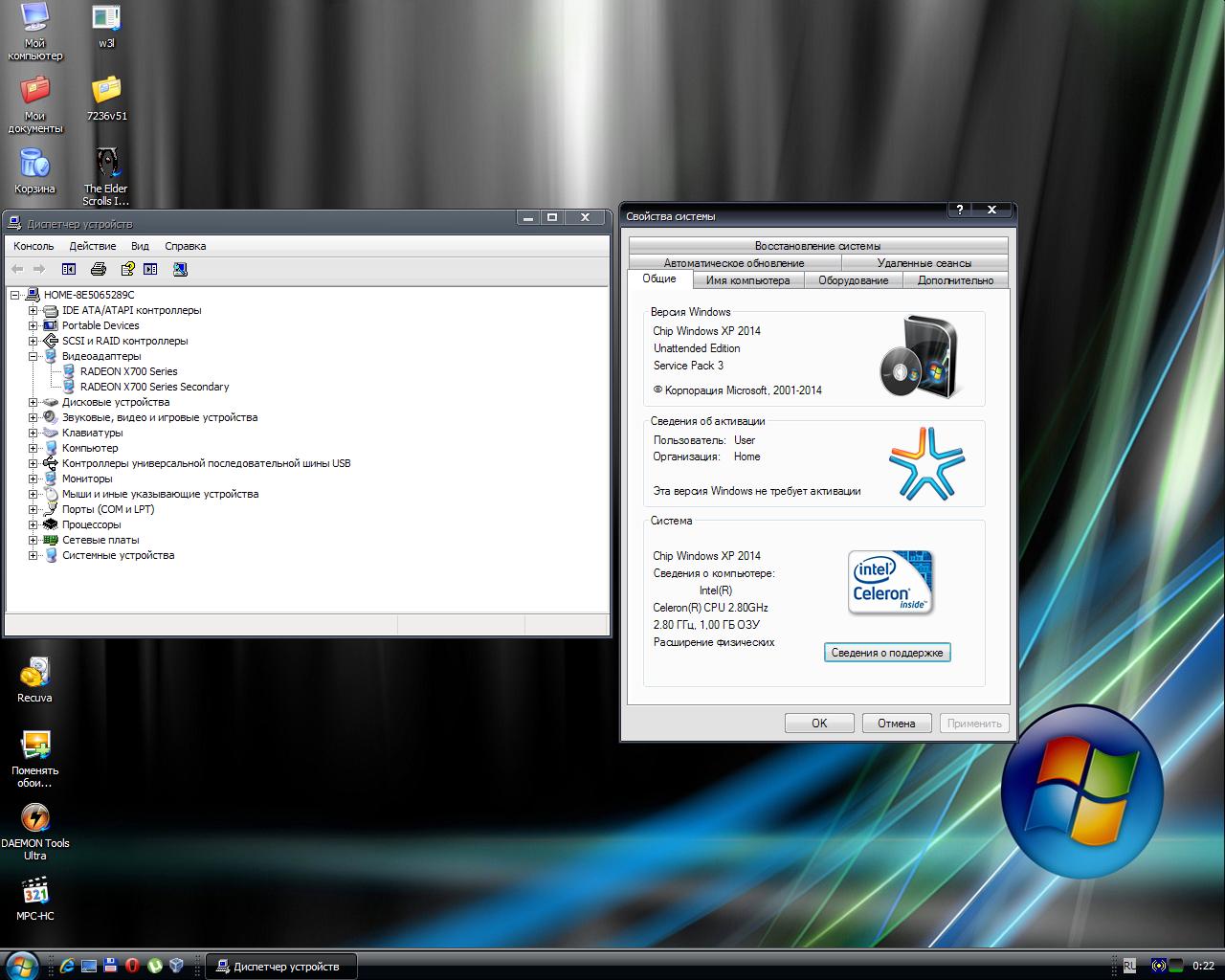Open the Действие menu
This screenshot has width=1225, height=980.
tap(93, 246)
